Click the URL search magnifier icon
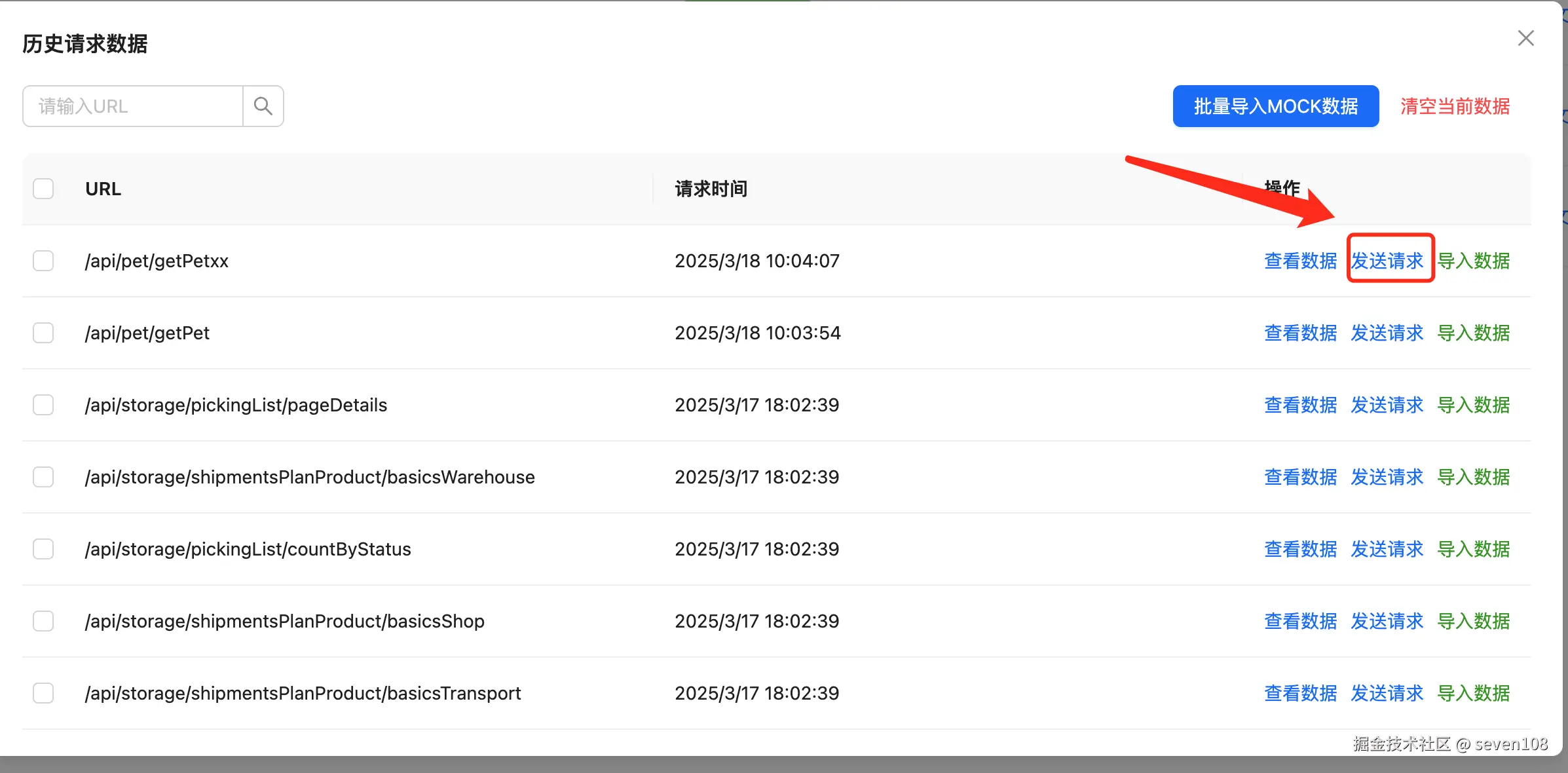The width and height of the screenshot is (1568, 773). [x=263, y=106]
